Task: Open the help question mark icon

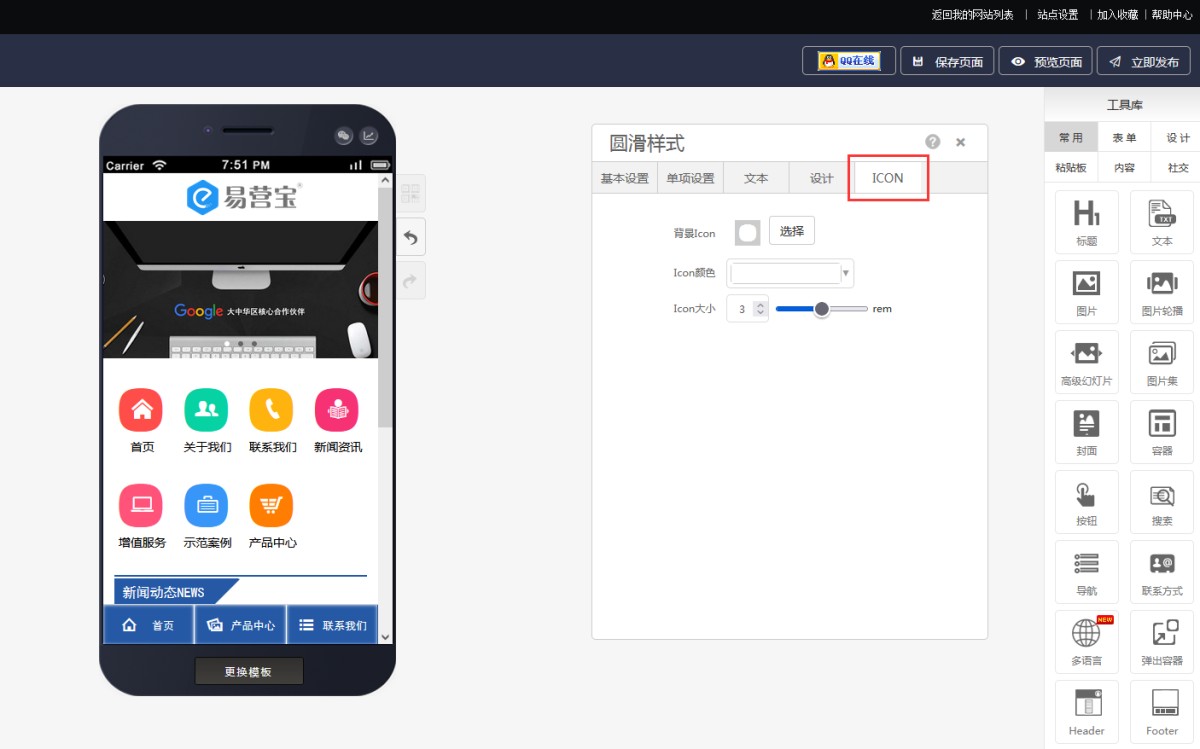Action: point(933,142)
